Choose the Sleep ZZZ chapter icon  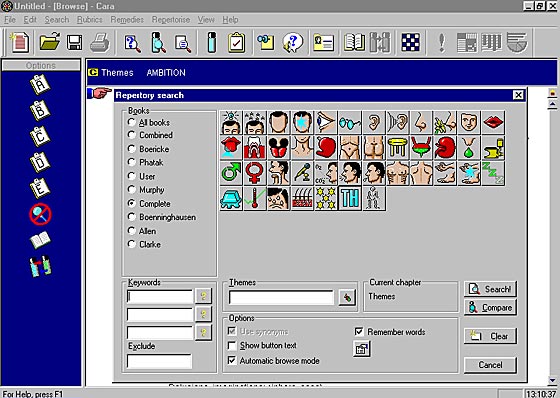coord(493,173)
